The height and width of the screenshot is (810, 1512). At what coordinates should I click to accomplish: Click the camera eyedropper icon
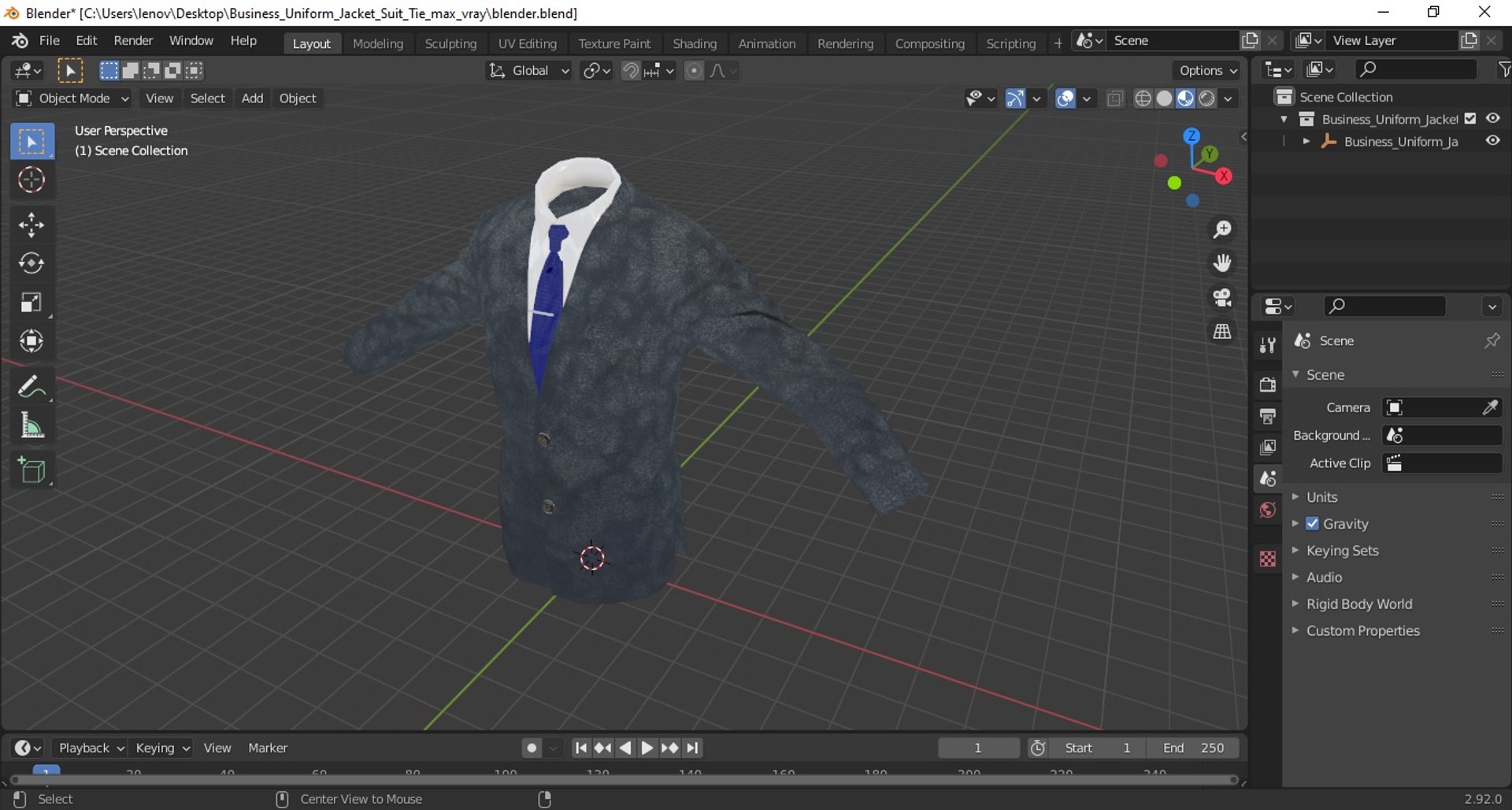point(1490,407)
